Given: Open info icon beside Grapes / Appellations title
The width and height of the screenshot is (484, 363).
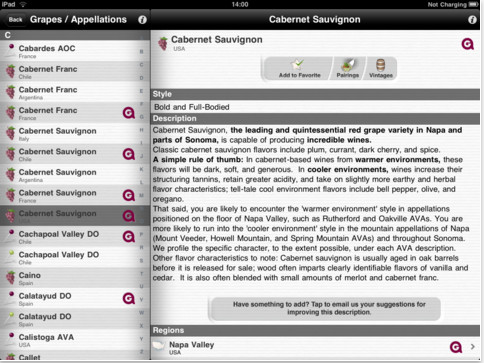Looking at the screenshot, I should tap(142, 20).
